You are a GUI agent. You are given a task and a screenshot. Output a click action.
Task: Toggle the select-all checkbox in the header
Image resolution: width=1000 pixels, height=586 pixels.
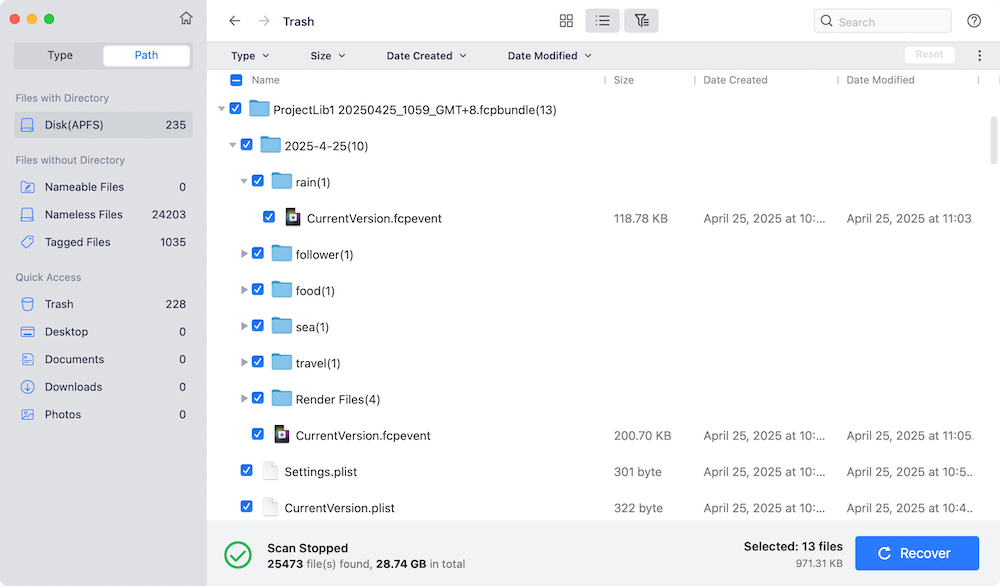(x=235, y=80)
